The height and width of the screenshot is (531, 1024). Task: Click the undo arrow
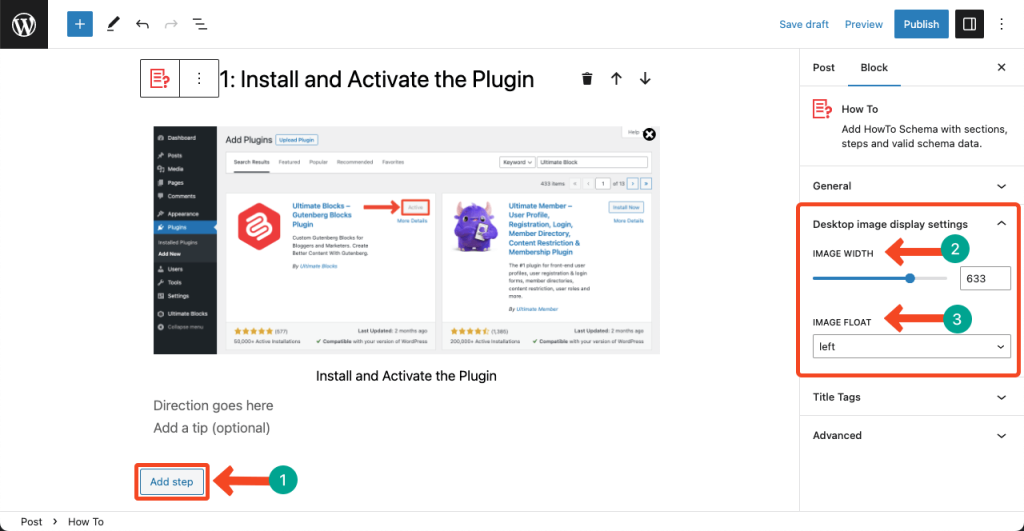coord(142,24)
